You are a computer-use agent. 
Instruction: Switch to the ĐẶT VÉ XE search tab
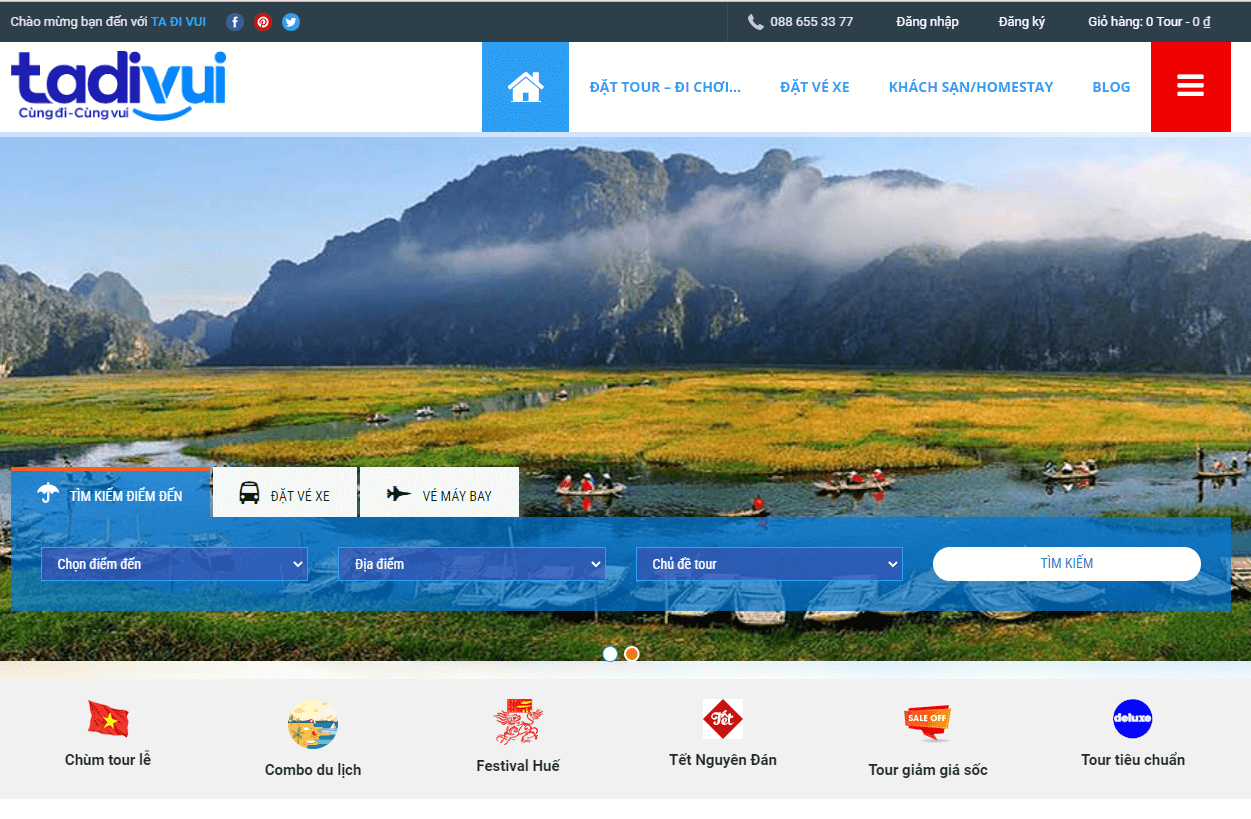click(285, 491)
